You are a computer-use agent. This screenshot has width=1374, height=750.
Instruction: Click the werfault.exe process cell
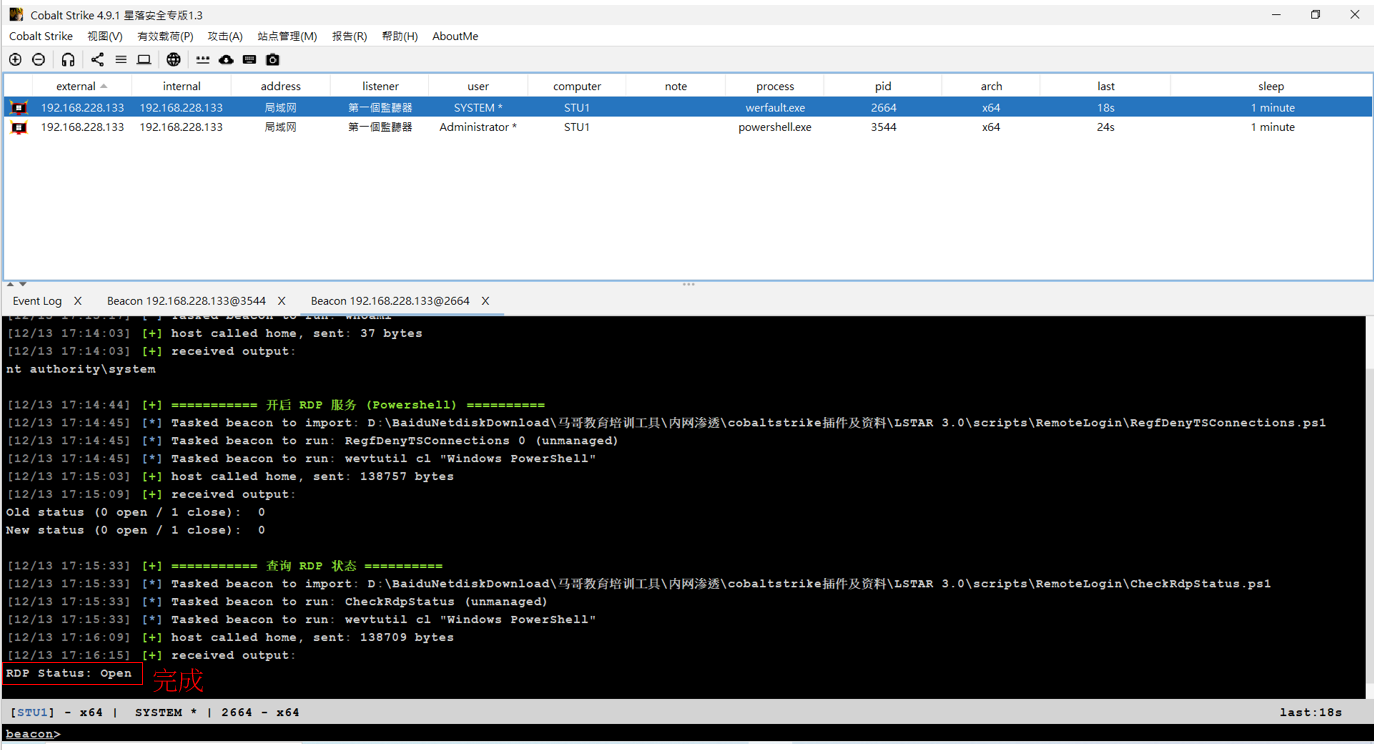(775, 107)
